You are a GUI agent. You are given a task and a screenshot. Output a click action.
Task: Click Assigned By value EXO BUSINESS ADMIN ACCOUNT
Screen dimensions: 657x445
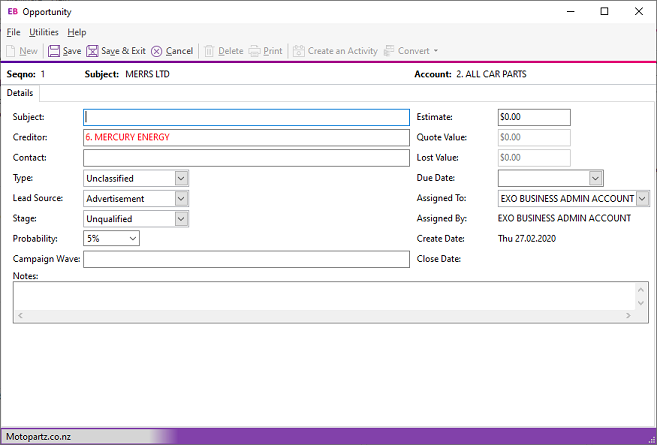pyautogui.click(x=564, y=218)
